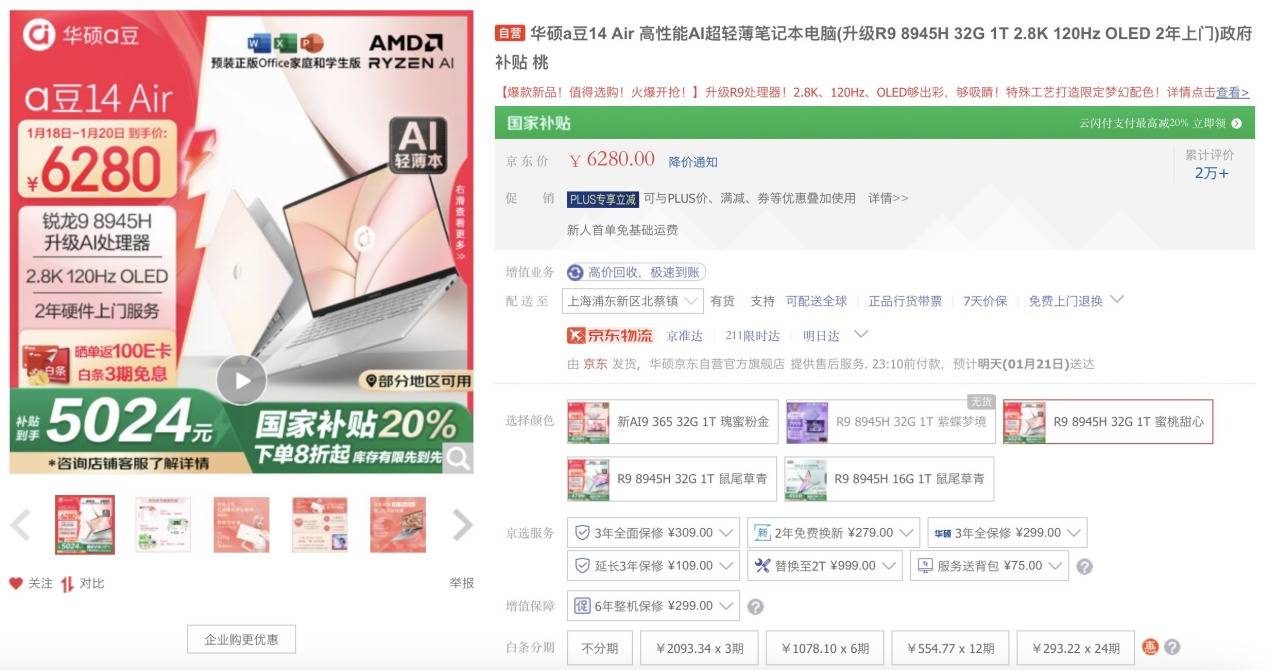Play the product video on main image

pos(241,380)
